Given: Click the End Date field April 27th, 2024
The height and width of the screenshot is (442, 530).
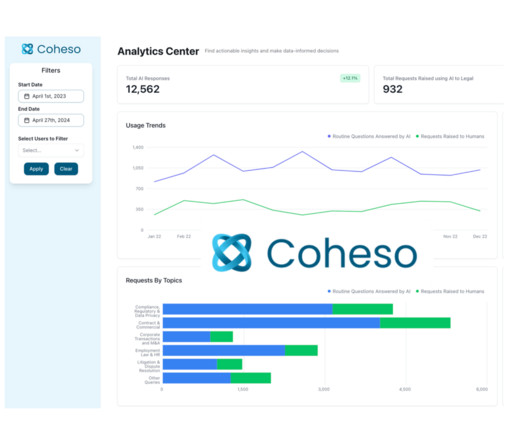Looking at the screenshot, I should click(x=51, y=120).
